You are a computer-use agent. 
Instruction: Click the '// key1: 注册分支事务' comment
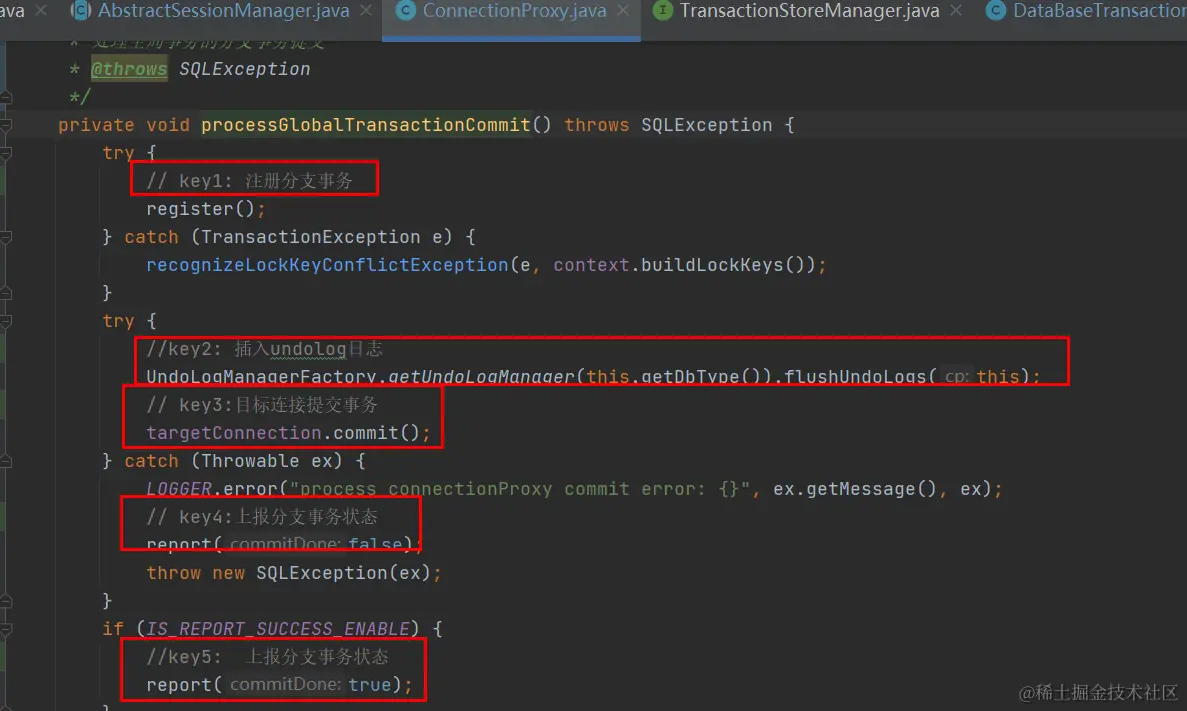click(x=250, y=181)
